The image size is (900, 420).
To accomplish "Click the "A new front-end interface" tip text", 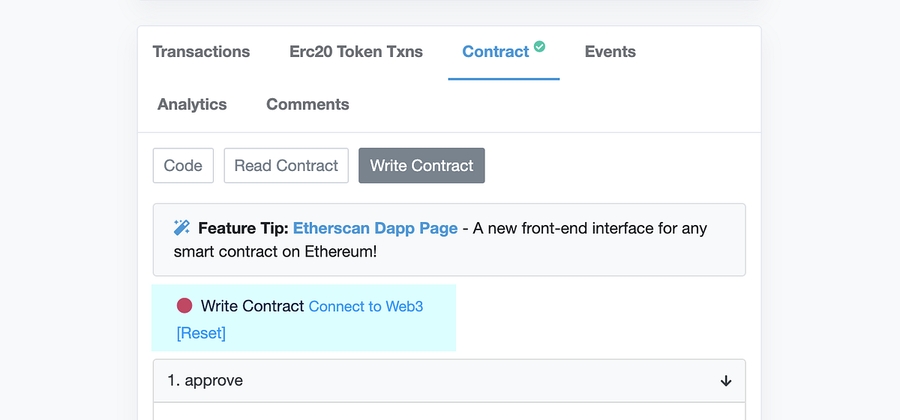I will [590, 228].
